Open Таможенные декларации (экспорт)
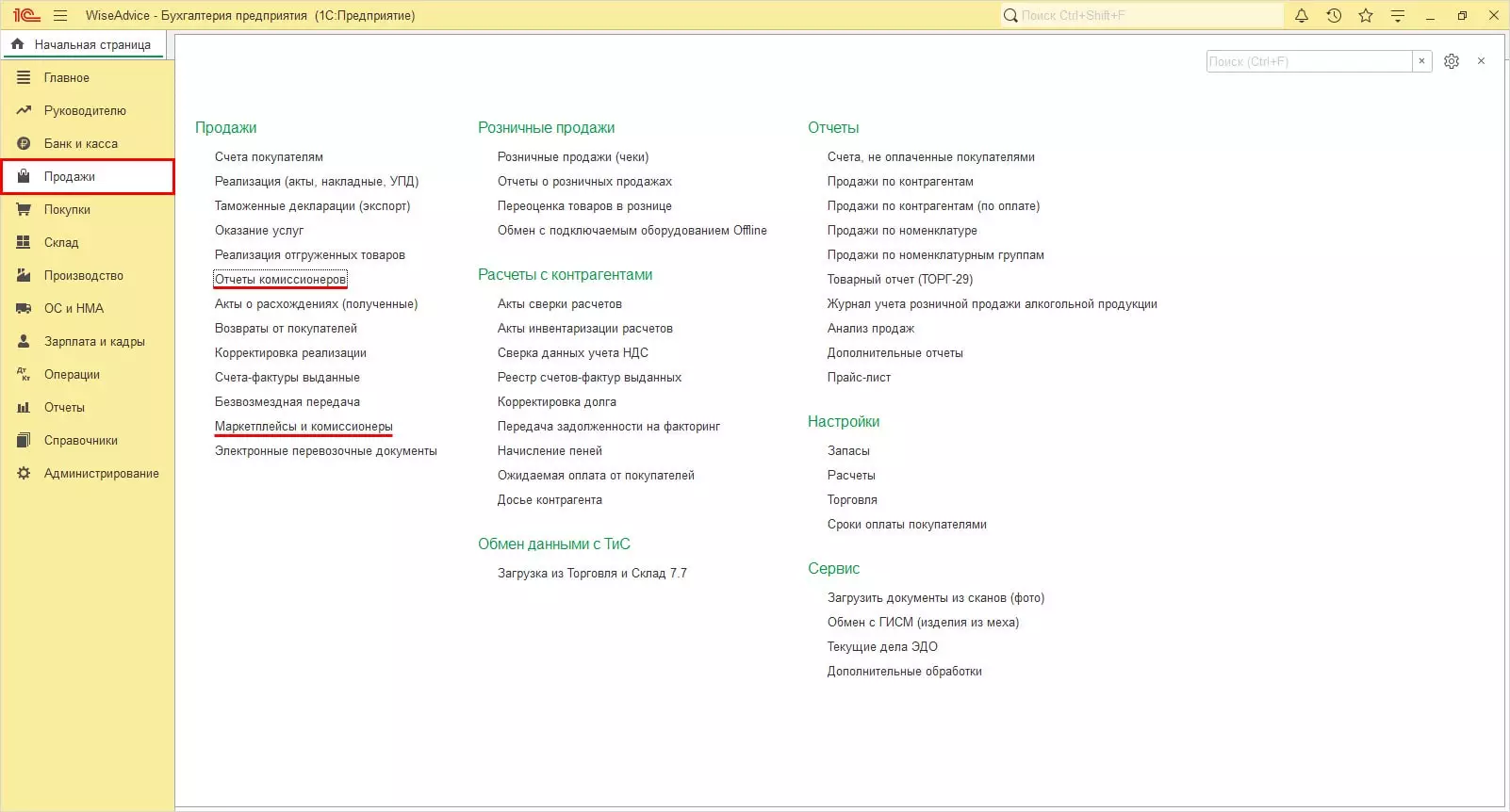Viewport: 1510px width, 812px height. (x=312, y=205)
